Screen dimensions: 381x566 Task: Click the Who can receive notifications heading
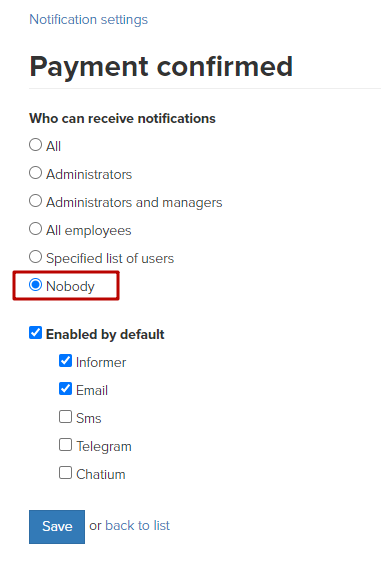click(x=122, y=118)
